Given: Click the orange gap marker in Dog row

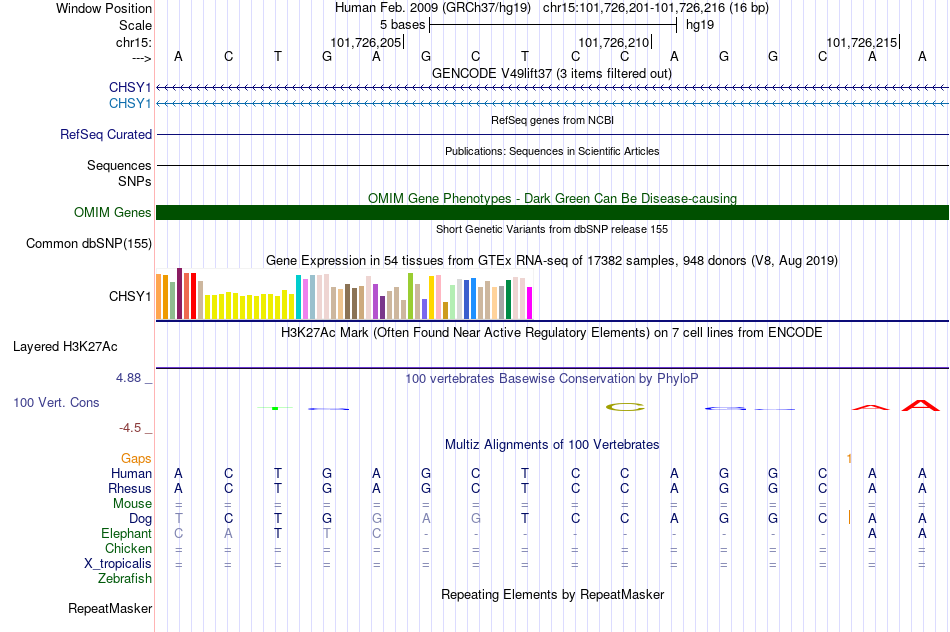Looking at the screenshot, I should click(849, 517).
